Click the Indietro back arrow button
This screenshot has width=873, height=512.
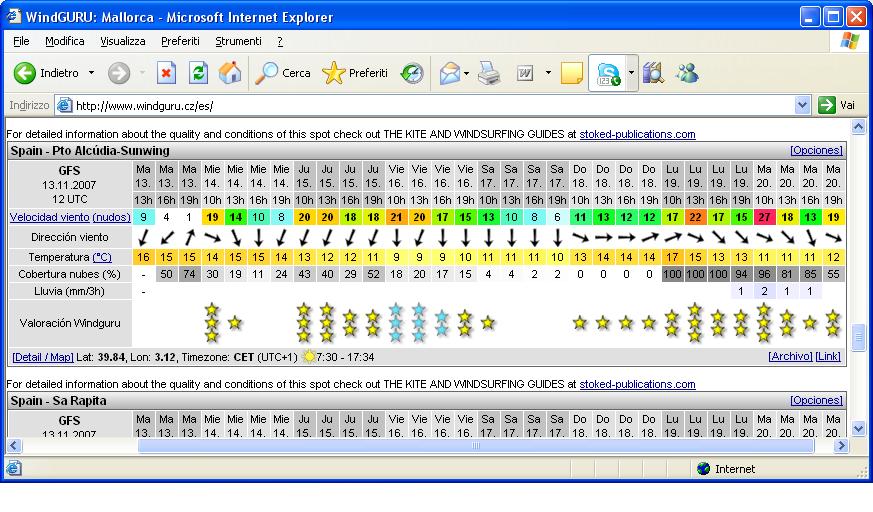pos(26,73)
